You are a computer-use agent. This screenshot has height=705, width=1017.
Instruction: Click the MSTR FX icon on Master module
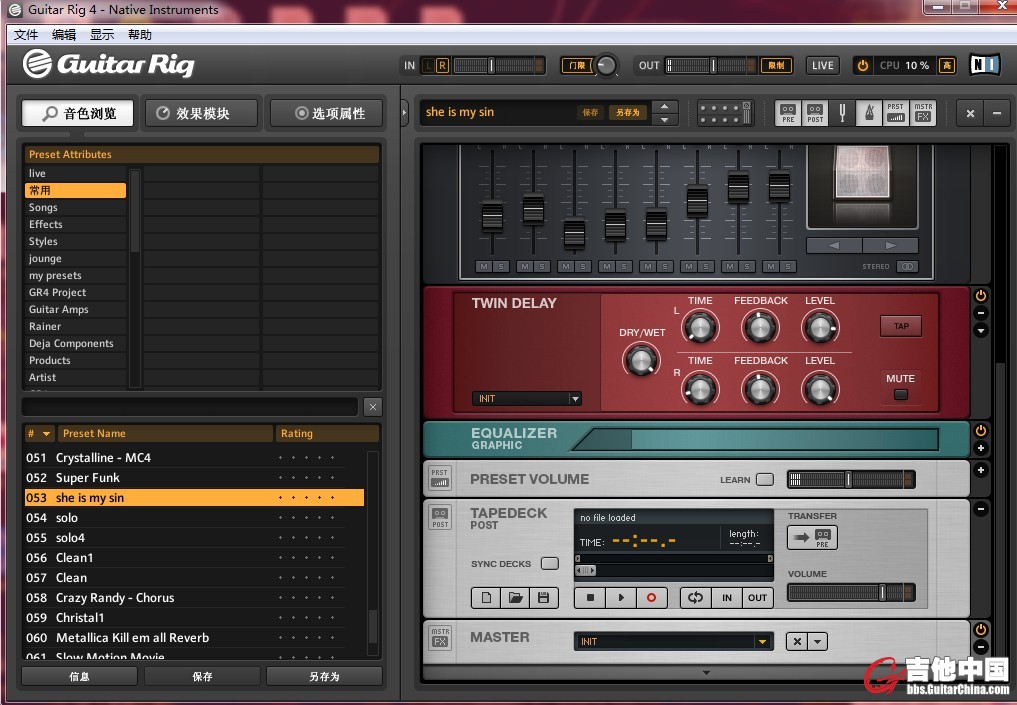[x=440, y=637]
